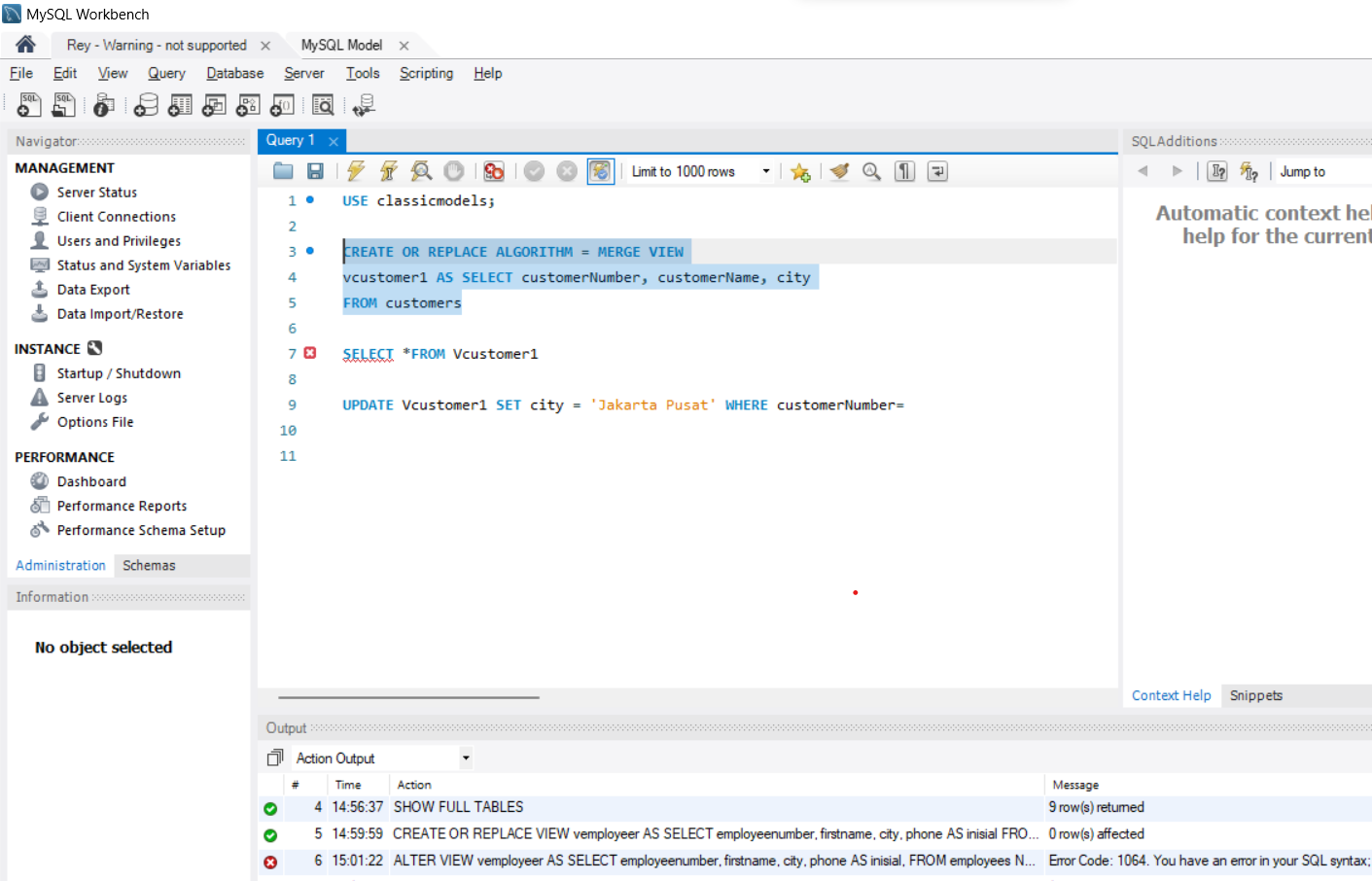1372x881 pixels.
Task: Open performance Dashboard
Action: point(91,481)
